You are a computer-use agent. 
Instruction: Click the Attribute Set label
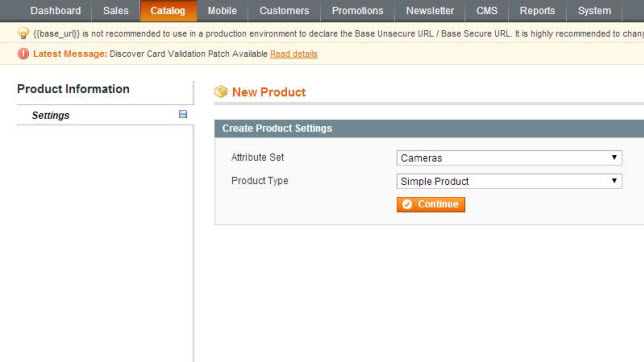pos(258,157)
